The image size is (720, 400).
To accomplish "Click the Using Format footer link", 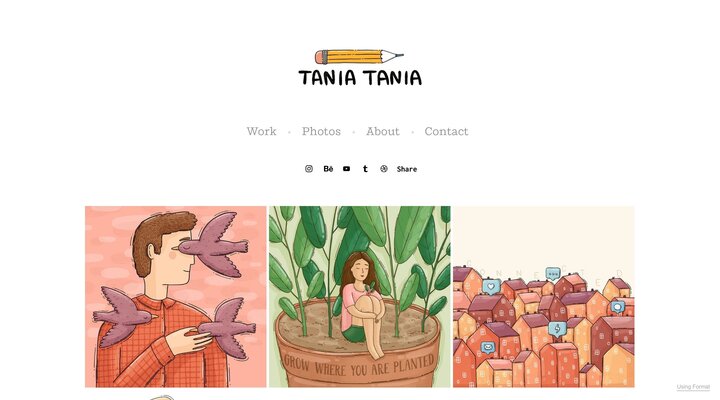I will (x=693, y=387).
